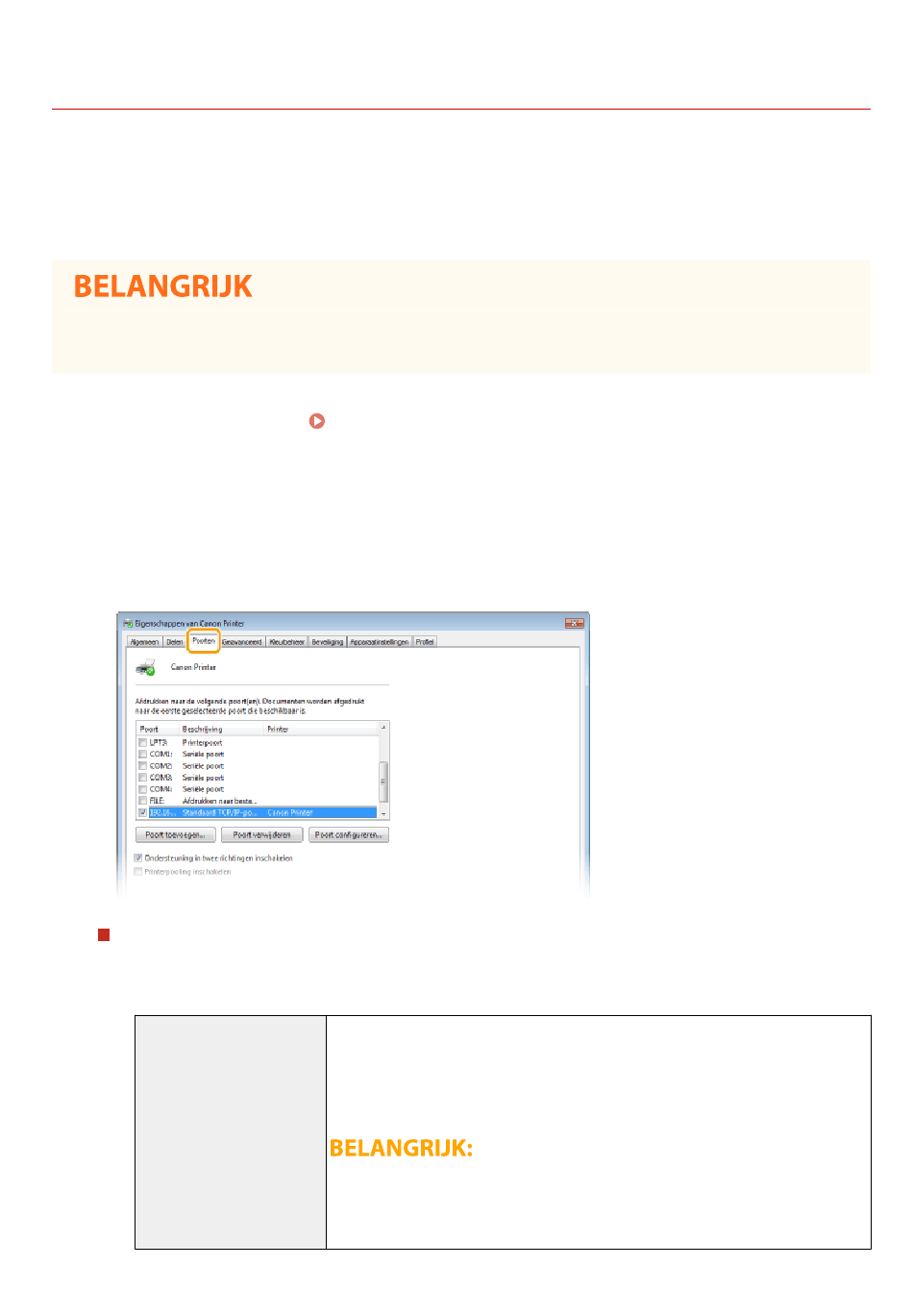Click the Printer column header
This screenshot has height=1316, width=913.
click(x=321, y=730)
